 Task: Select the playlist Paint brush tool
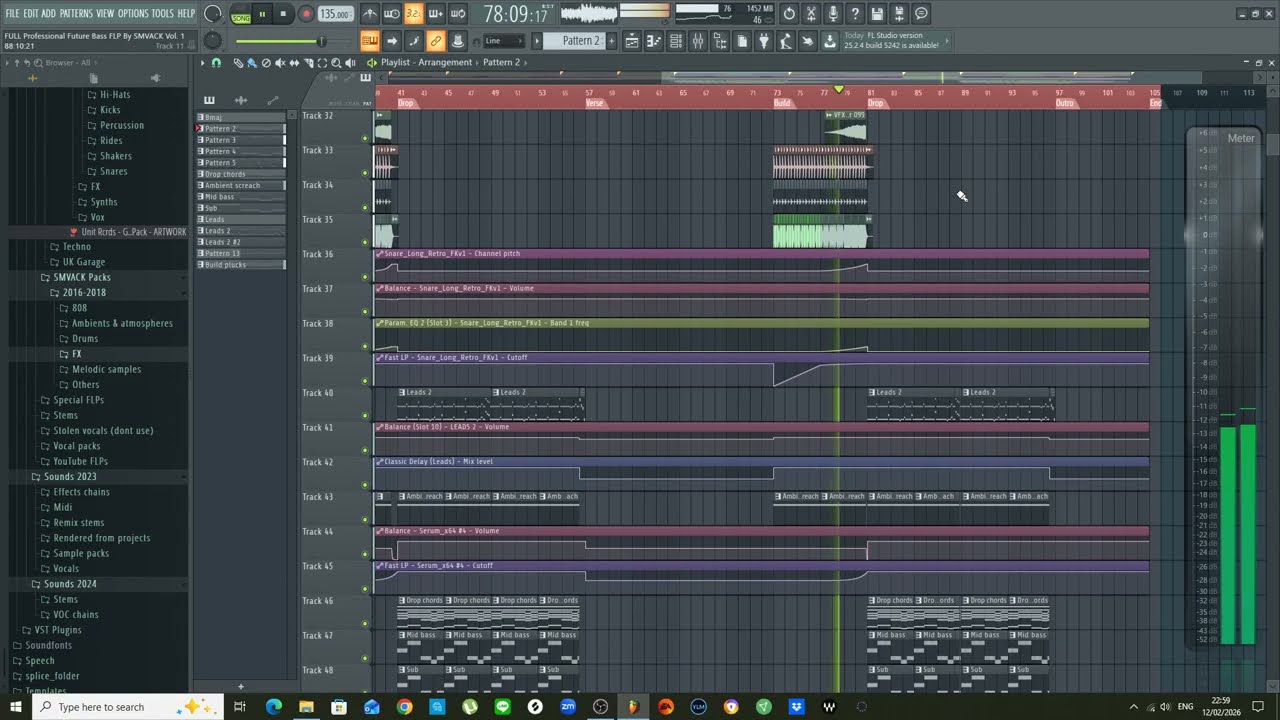point(252,63)
